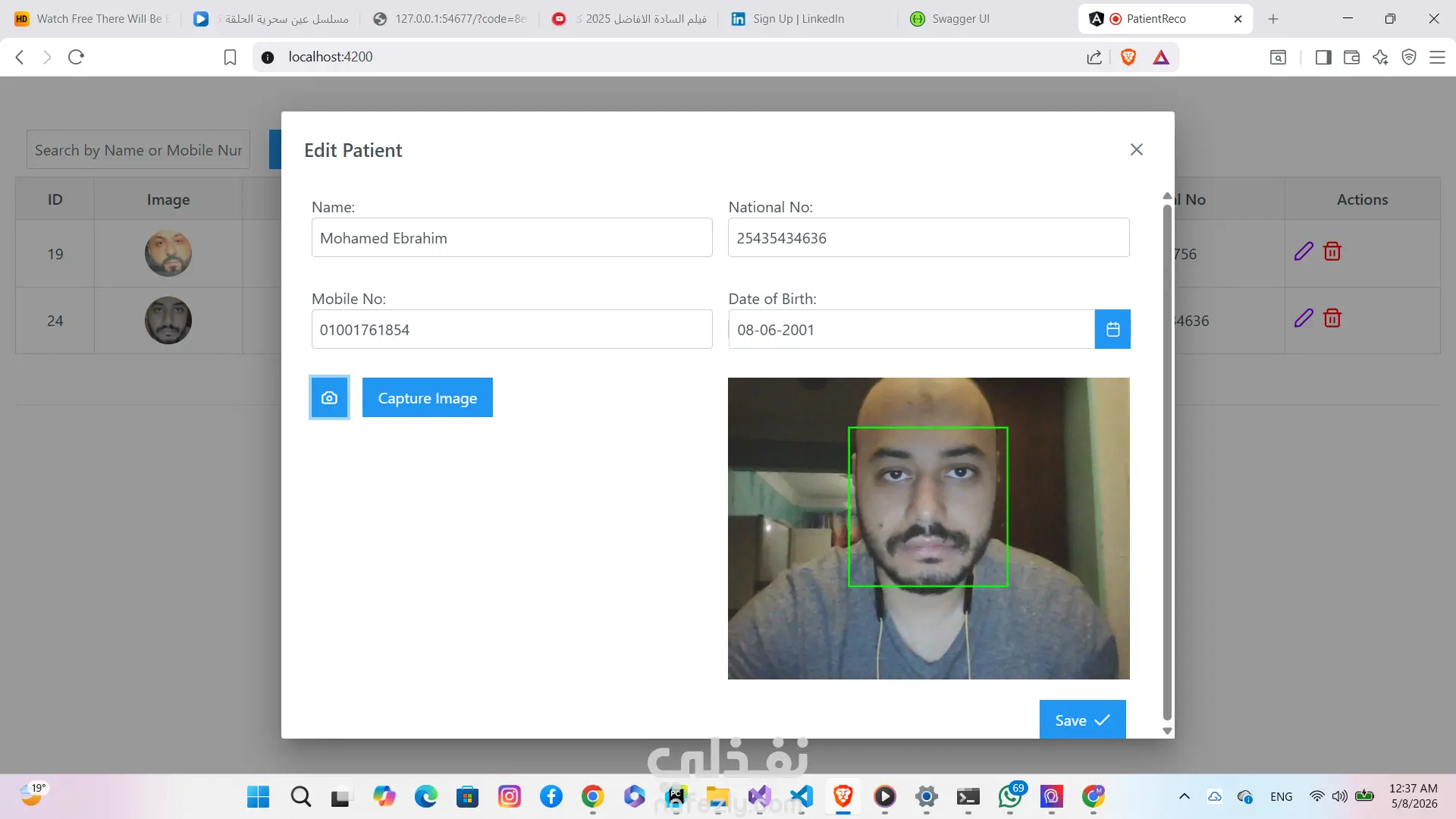
Task: Go forward in browser history
Action: click(x=47, y=57)
